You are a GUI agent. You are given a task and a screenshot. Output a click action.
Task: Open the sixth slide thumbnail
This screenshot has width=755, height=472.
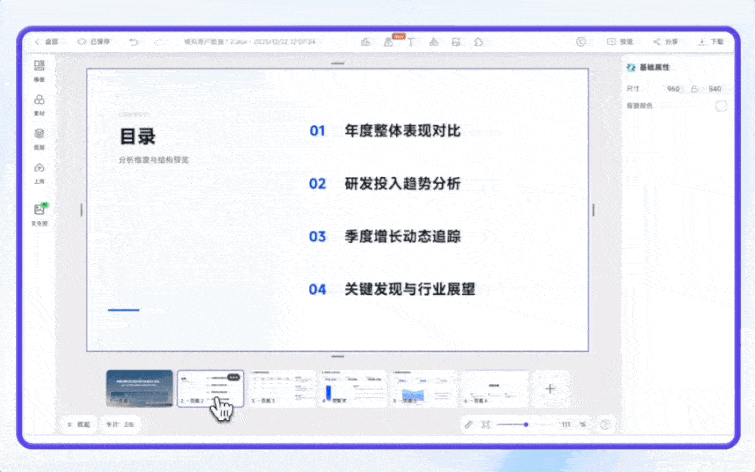pos(495,388)
